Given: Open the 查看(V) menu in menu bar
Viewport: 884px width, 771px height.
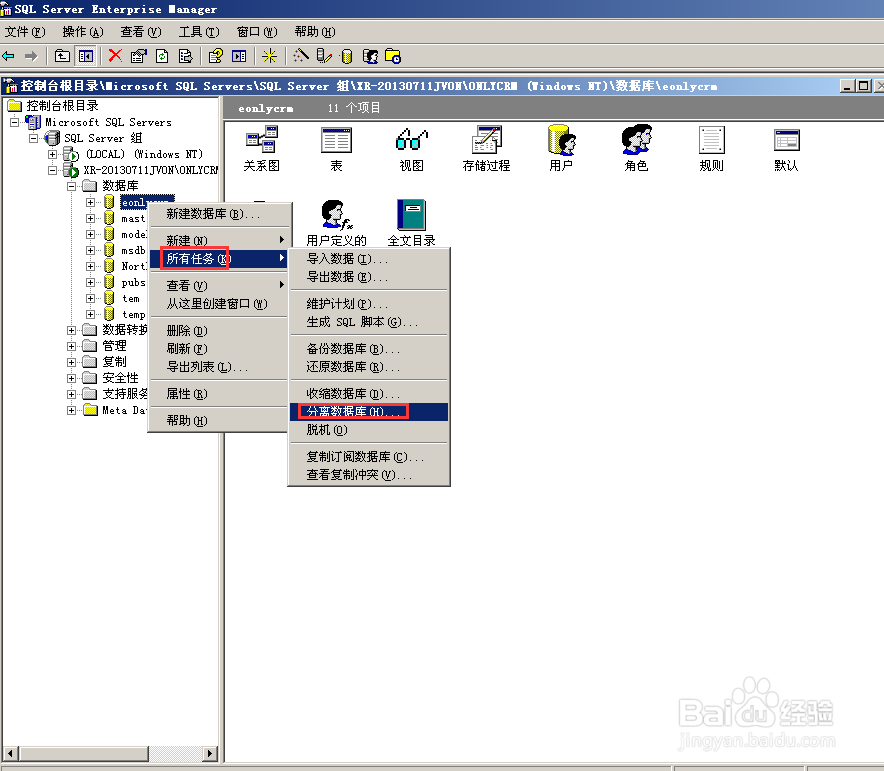Looking at the screenshot, I should tap(141, 32).
